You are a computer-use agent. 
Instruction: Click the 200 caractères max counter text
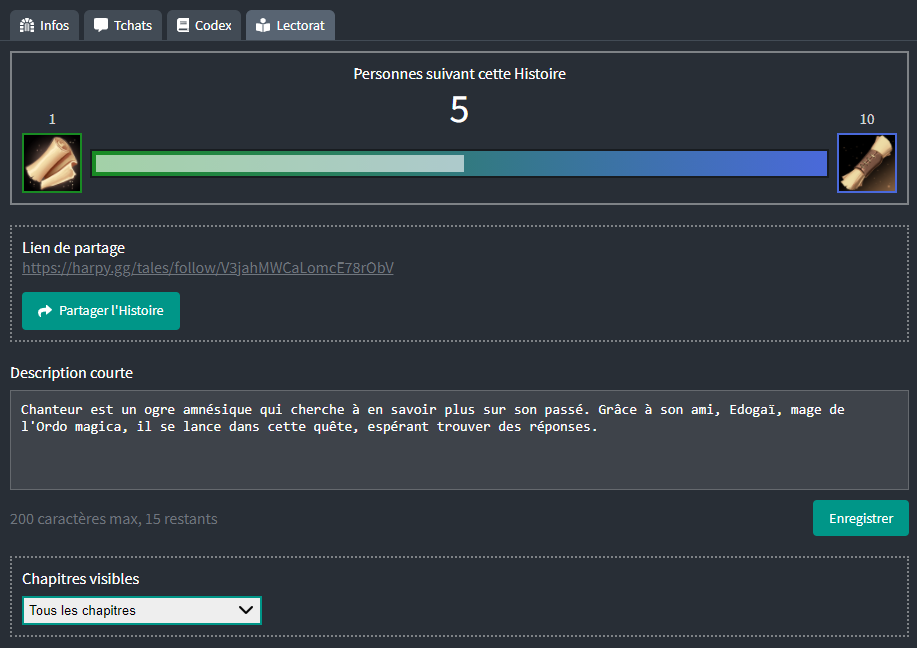(x=113, y=519)
